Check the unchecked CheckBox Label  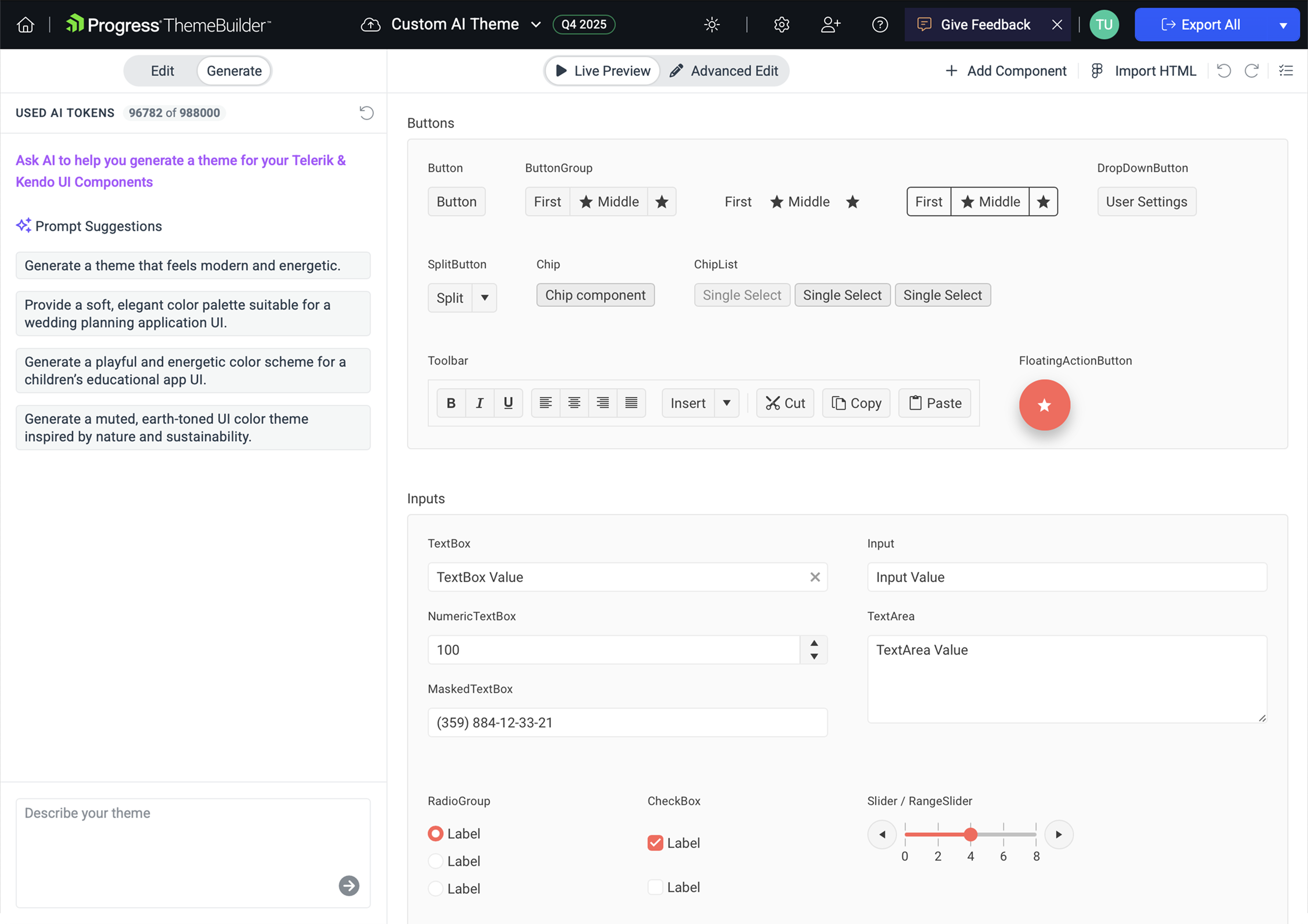click(x=655, y=887)
